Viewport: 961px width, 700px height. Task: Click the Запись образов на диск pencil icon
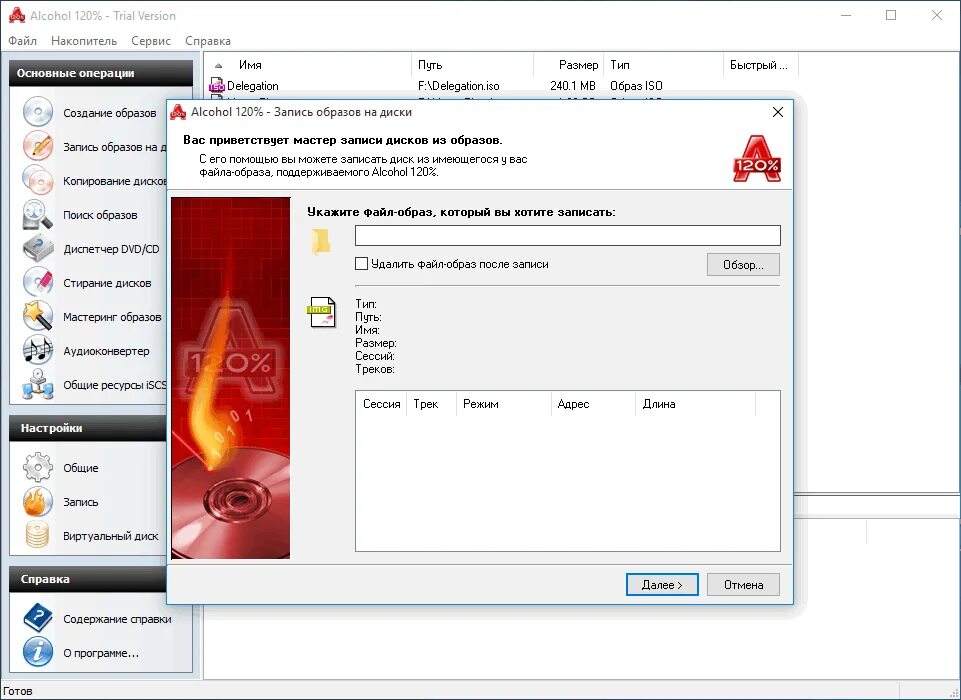pos(38,146)
